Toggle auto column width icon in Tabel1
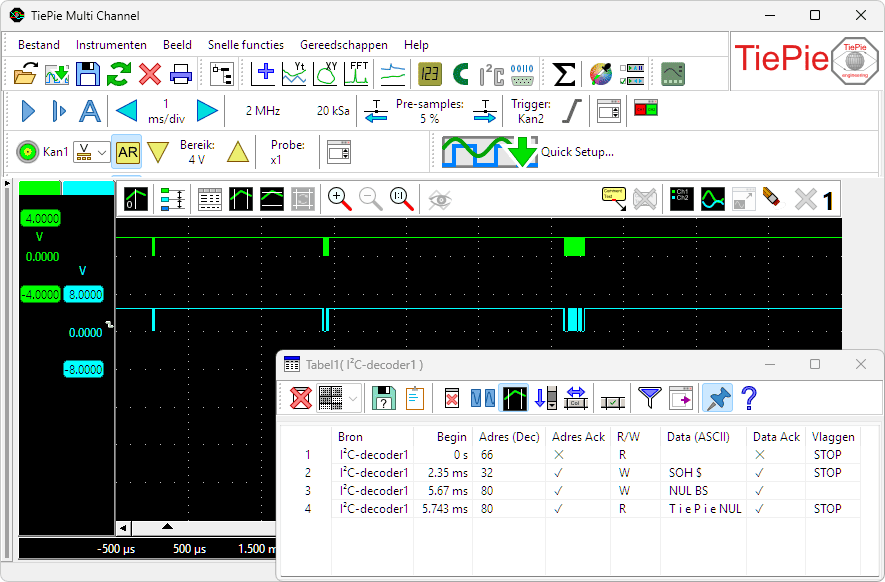 [x=576, y=399]
